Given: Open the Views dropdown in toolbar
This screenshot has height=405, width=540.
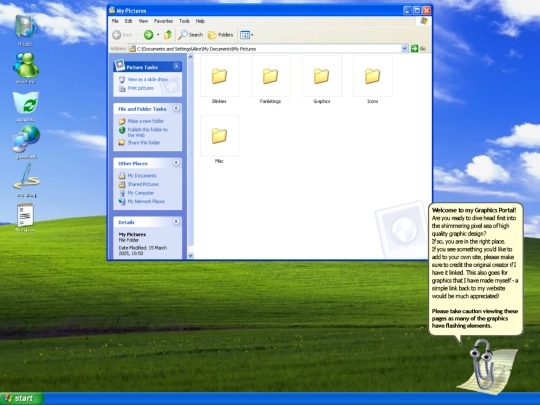Looking at the screenshot, I should coord(247,35).
